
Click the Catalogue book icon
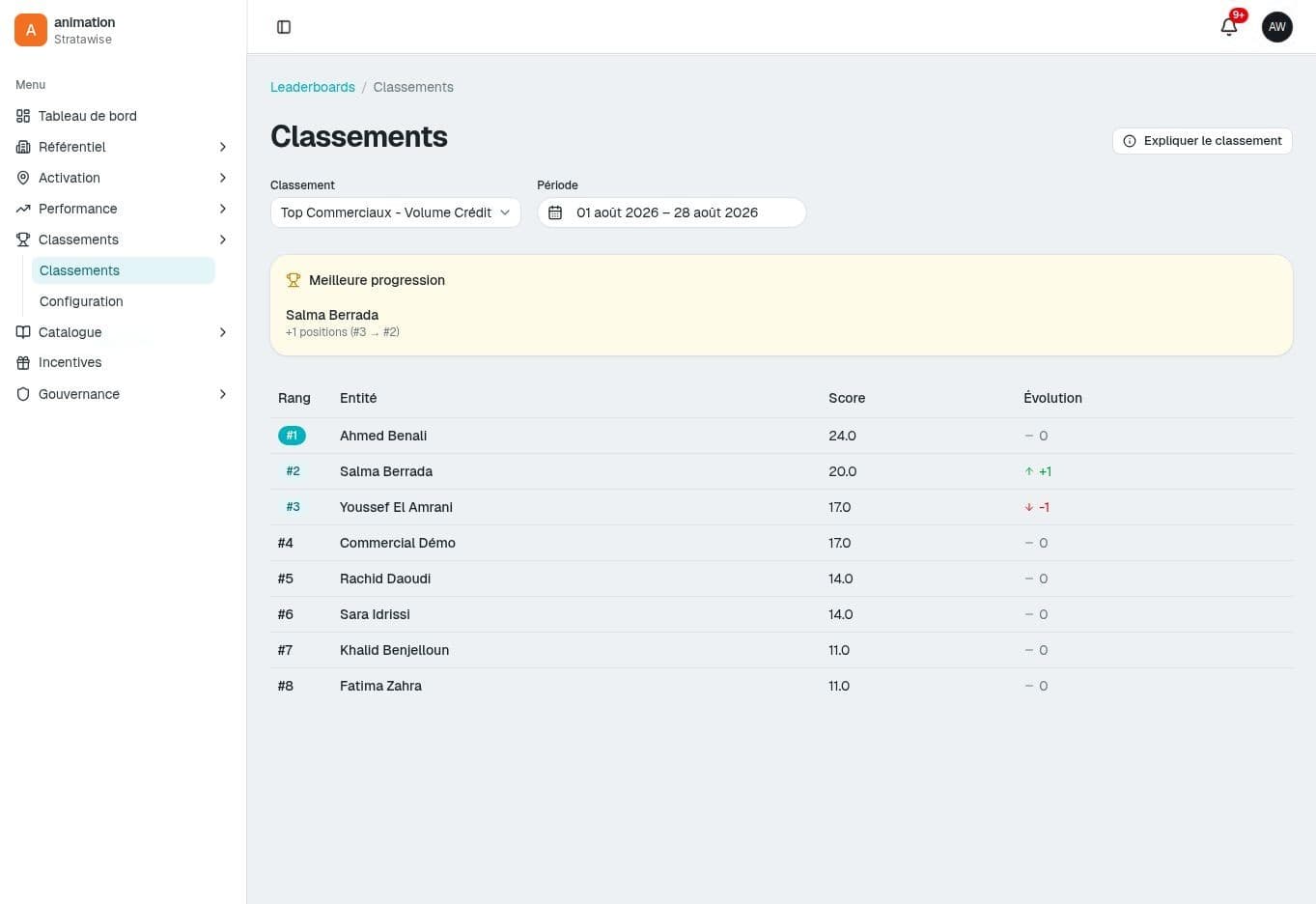click(x=23, y=332)
